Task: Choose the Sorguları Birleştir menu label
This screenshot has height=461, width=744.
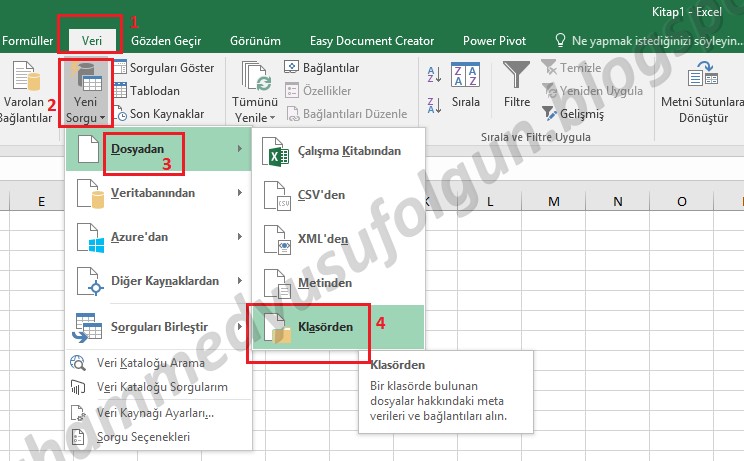Action: coord(159,327)
